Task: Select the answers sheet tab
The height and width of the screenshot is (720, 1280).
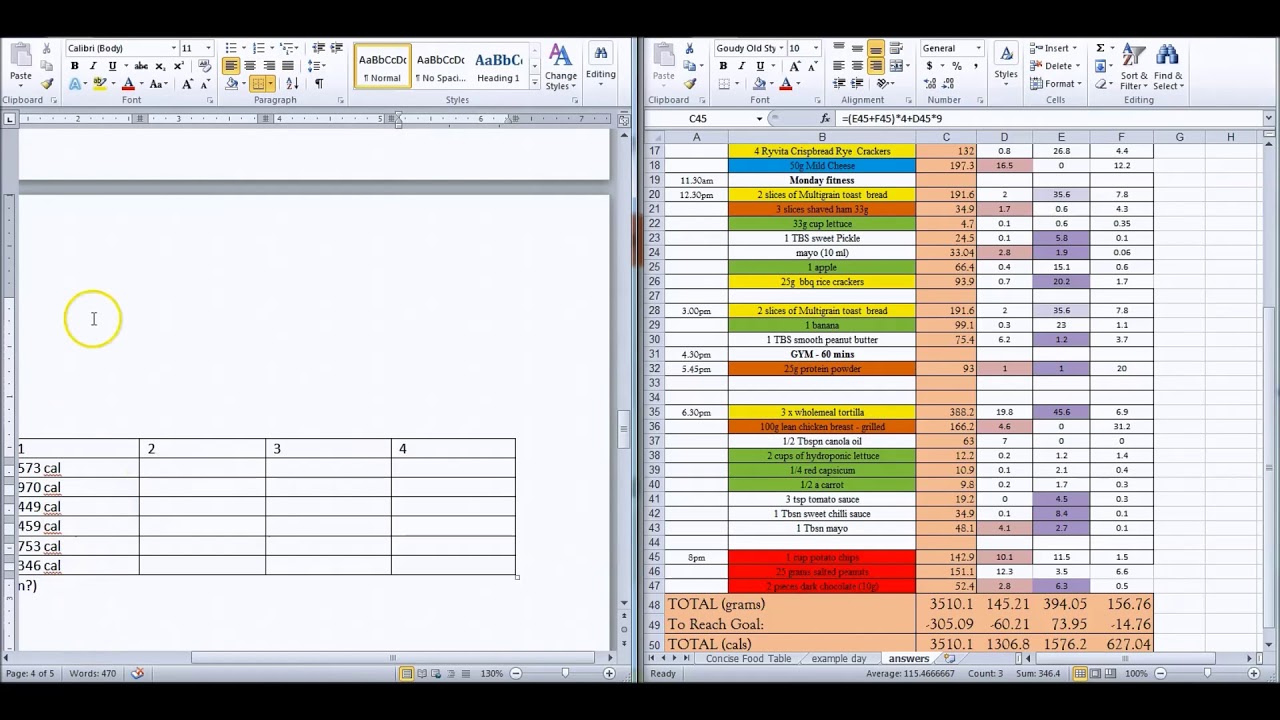Action: pyautogui.click(x=908, y=659)
